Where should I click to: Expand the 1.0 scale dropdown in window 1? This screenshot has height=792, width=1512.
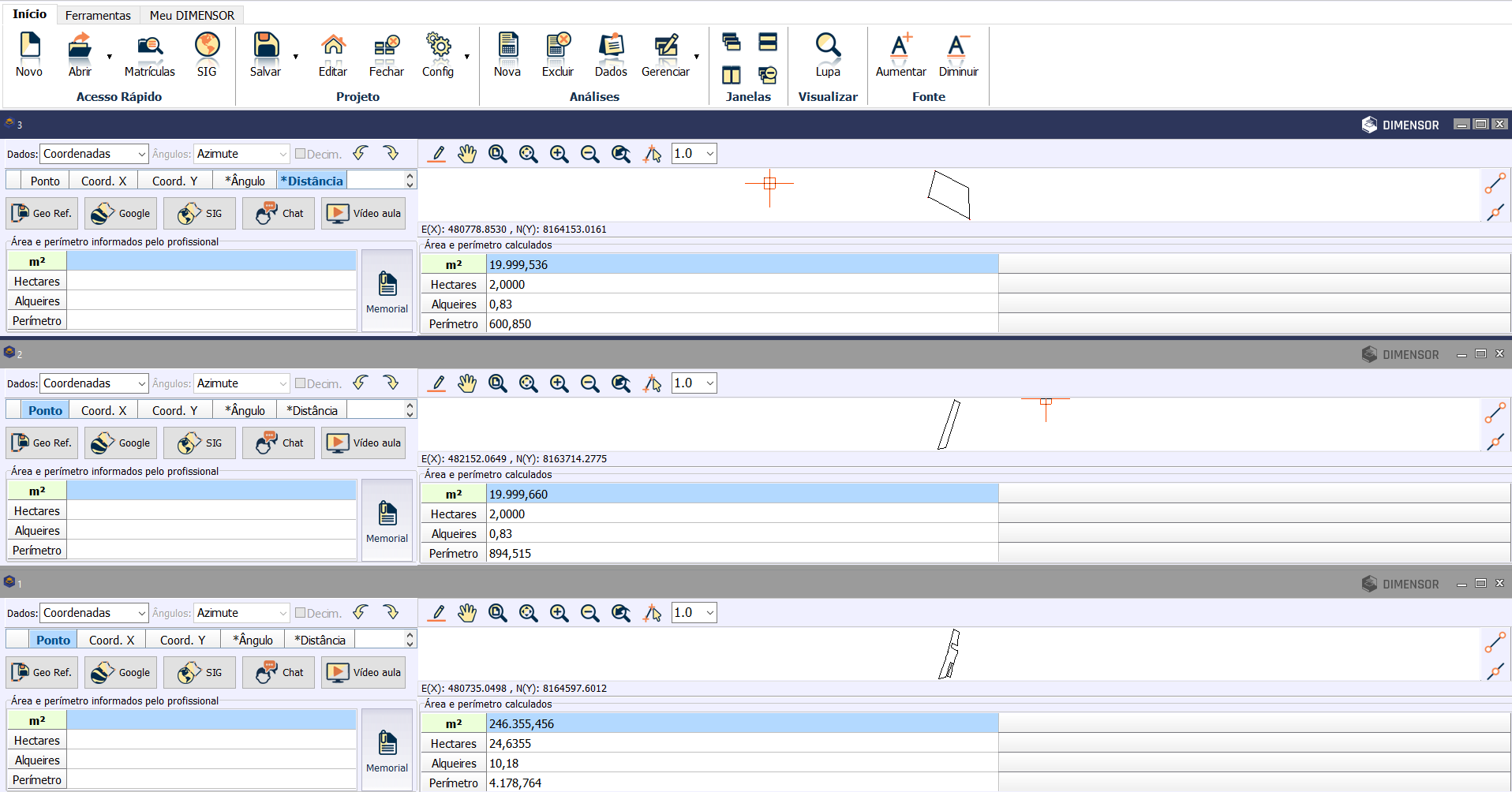709,613
